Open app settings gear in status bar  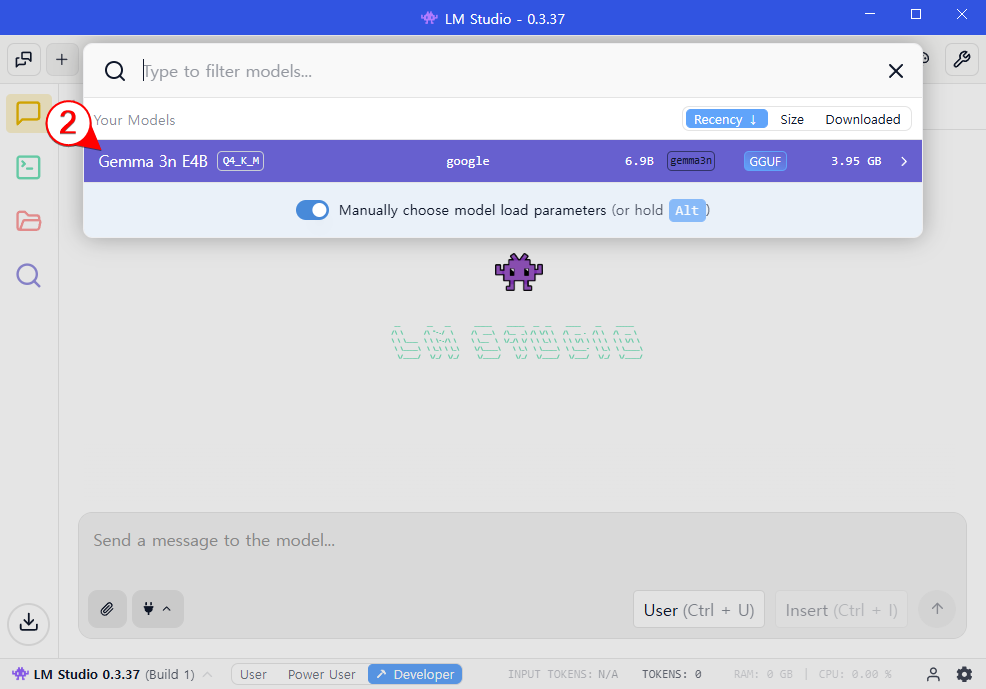(964, 674)
